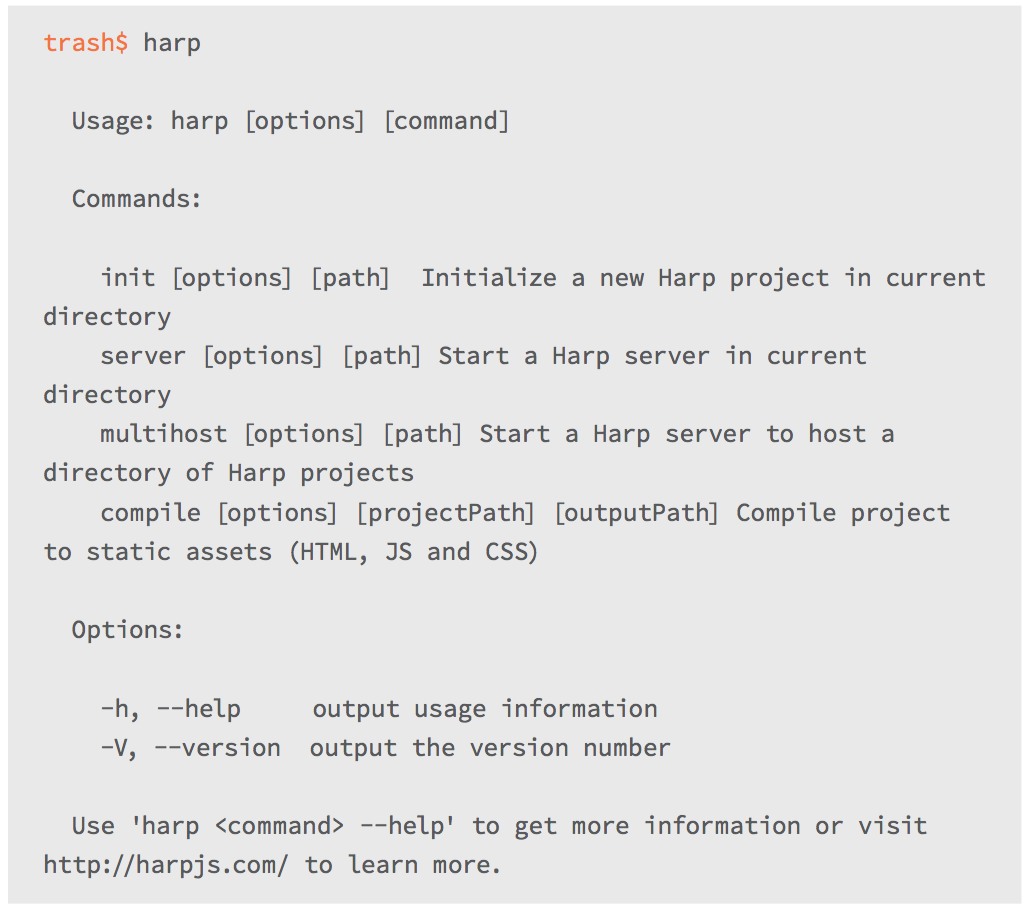The image size is (1029, 911).
Task: Click the [outputPath] argument text
Action: [637, 513]
